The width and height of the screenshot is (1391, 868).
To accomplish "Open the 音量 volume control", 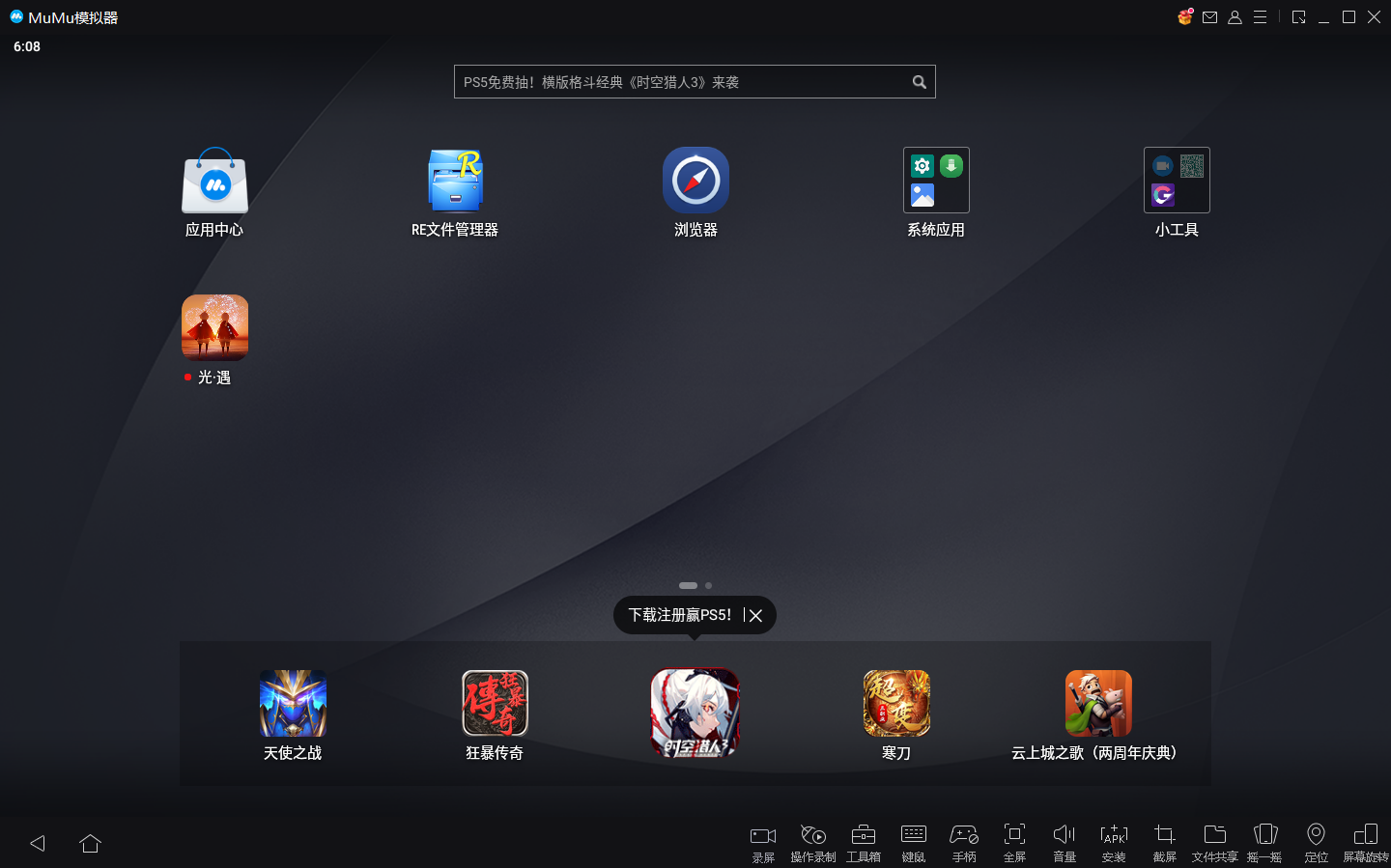I will (x=1065, y=843).
